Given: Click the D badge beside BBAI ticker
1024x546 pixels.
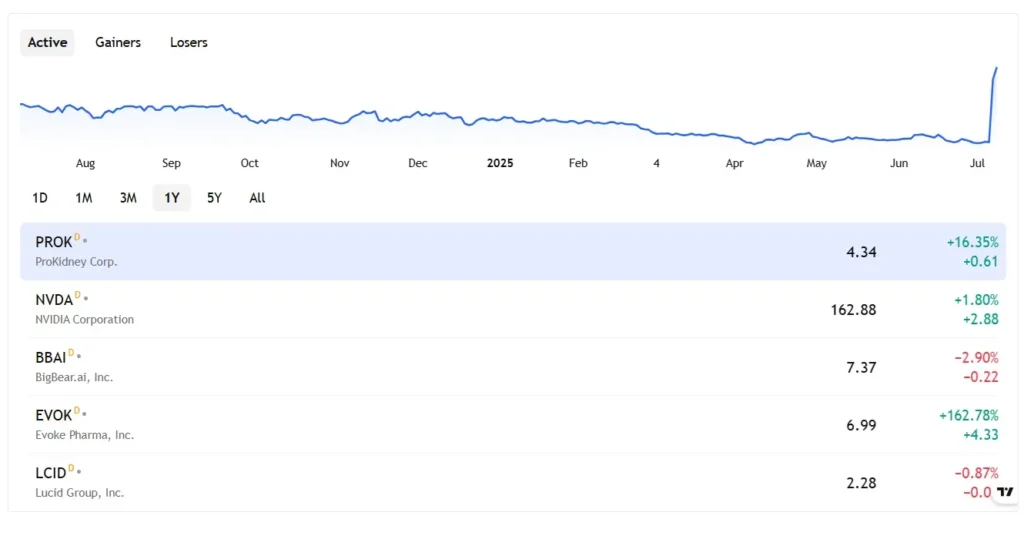Looking at the screenshot, I should (71, 353).
